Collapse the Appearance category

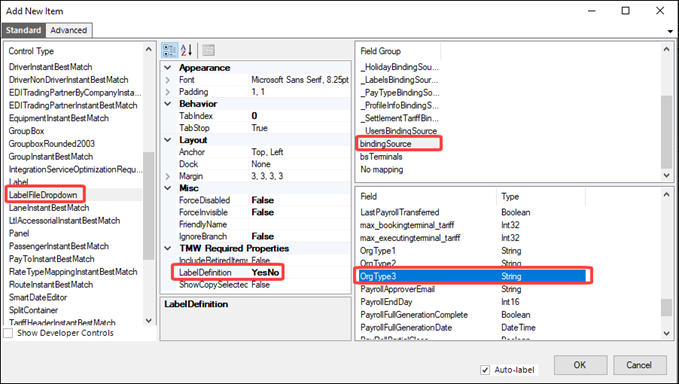coord(168,68)
